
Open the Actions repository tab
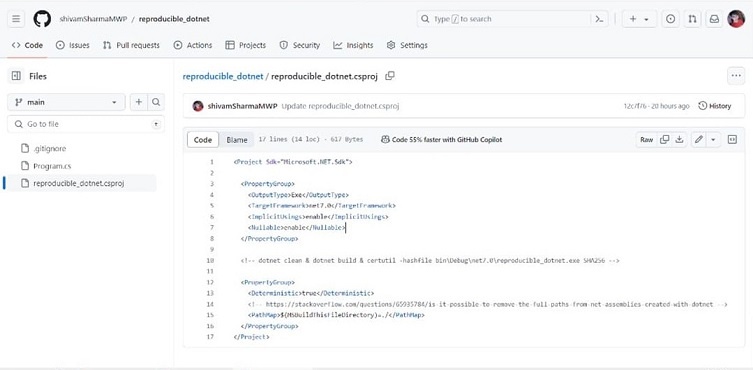tap(193, 45)
